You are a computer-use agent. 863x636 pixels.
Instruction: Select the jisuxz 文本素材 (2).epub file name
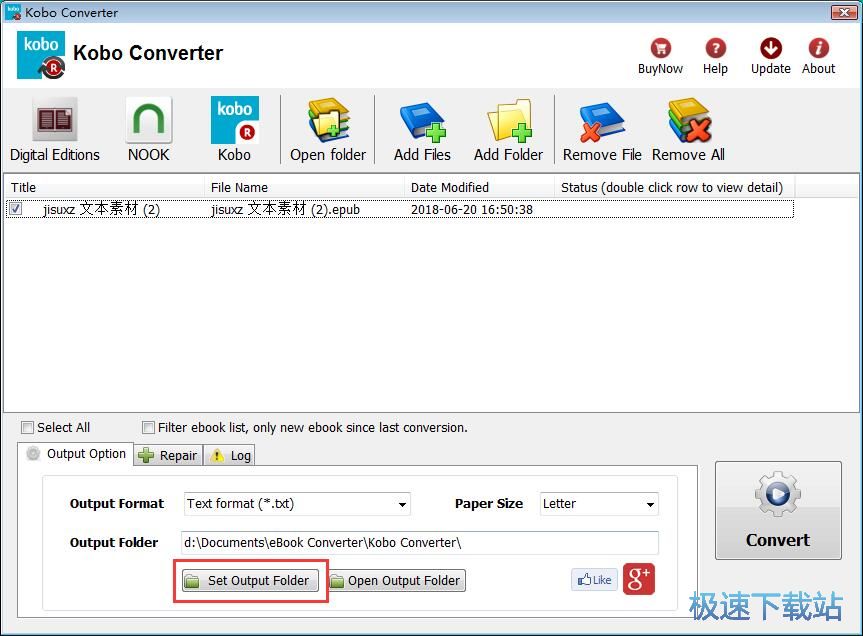pyautogui.click(x=285, y=210)
